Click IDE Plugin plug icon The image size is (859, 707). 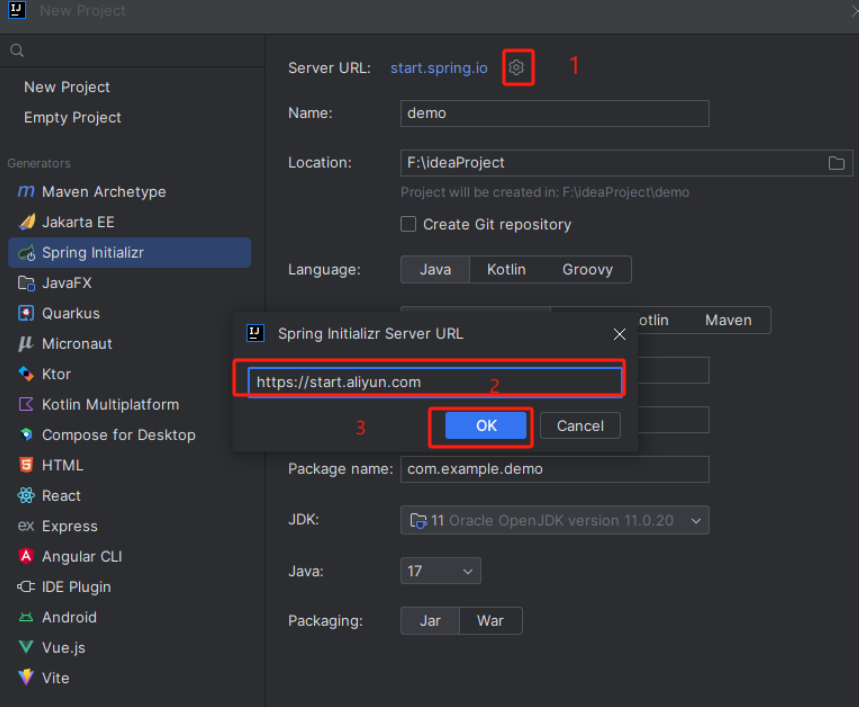click(x=26, y=587)
